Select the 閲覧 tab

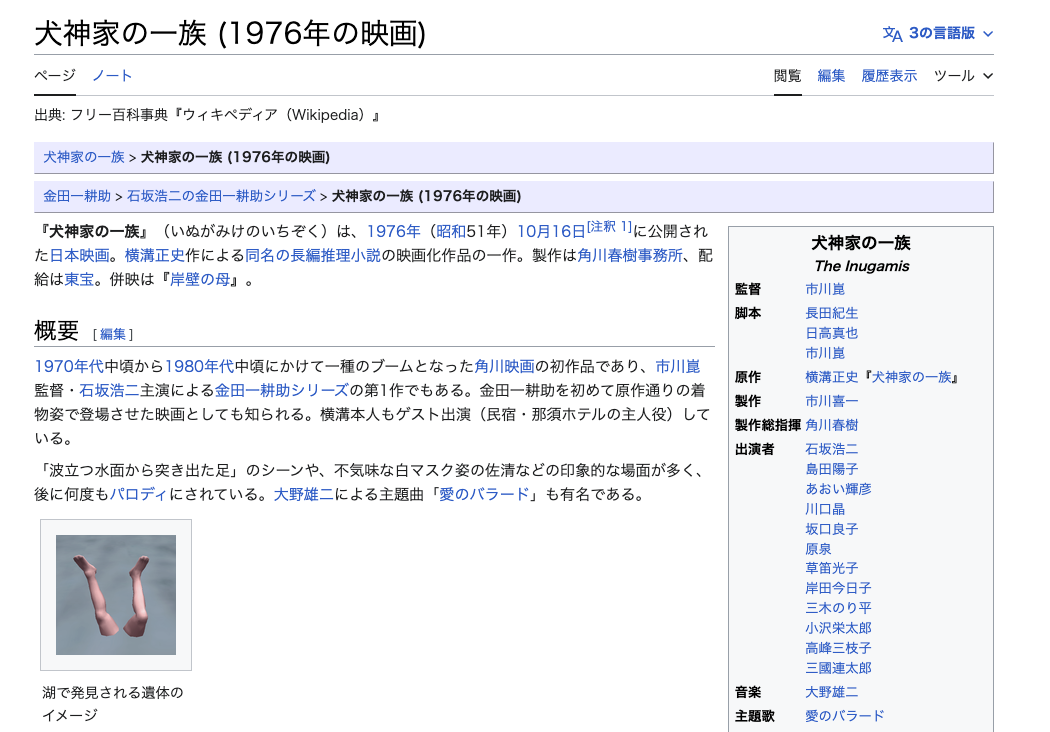(788, 75)
